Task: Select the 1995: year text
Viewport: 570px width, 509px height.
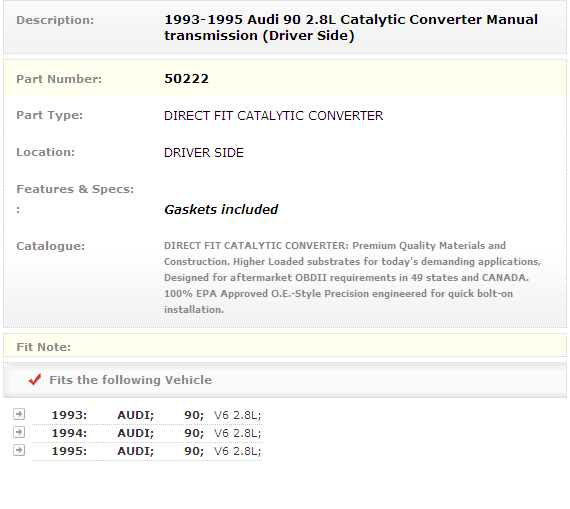Action: 69,451
